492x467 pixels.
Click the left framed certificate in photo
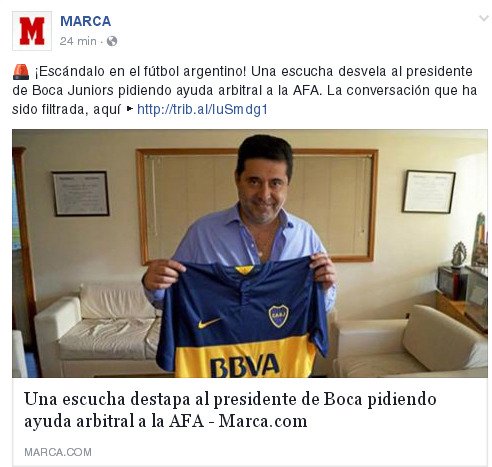point(81,193)
